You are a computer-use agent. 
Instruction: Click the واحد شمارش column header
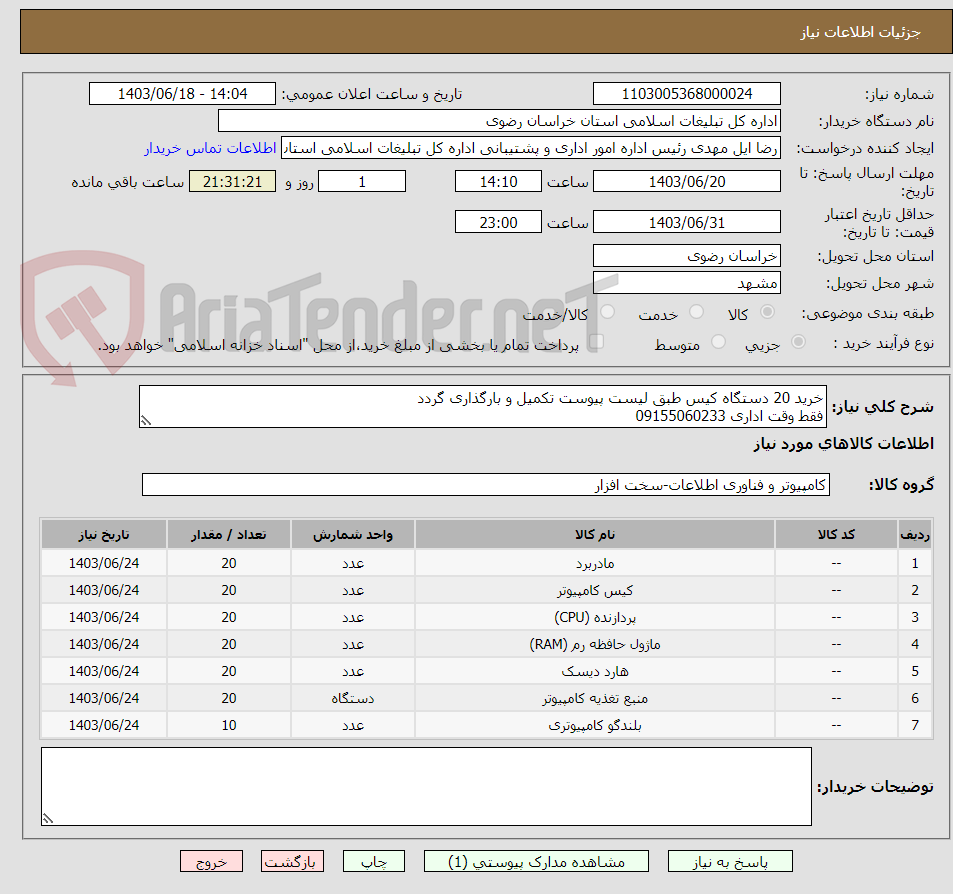point(353,535)
